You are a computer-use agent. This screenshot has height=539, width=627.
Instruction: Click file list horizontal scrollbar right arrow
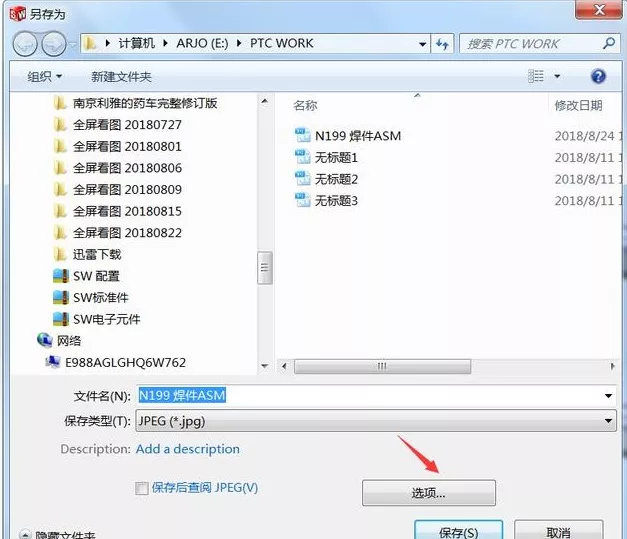coord(612,366)
